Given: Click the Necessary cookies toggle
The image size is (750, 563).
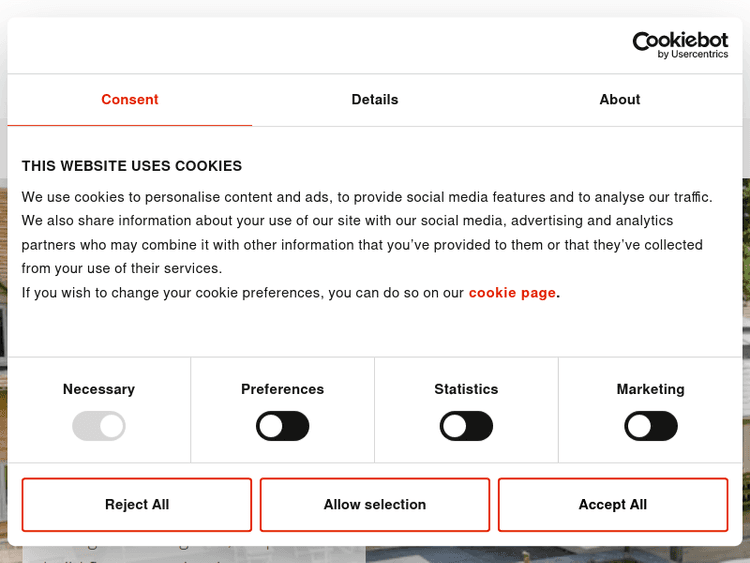Looking at the screenshot, I should [99, 427].
